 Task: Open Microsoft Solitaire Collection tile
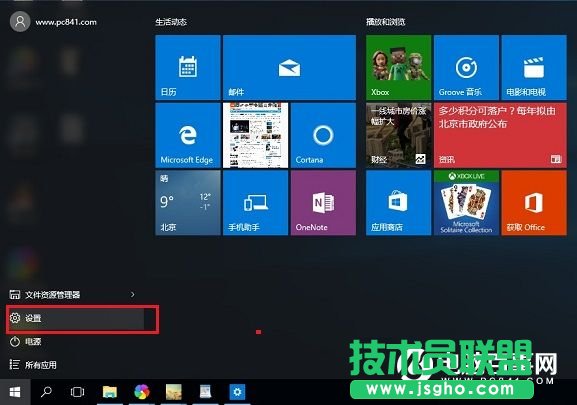pyautogui.click(x=466, y=203)
